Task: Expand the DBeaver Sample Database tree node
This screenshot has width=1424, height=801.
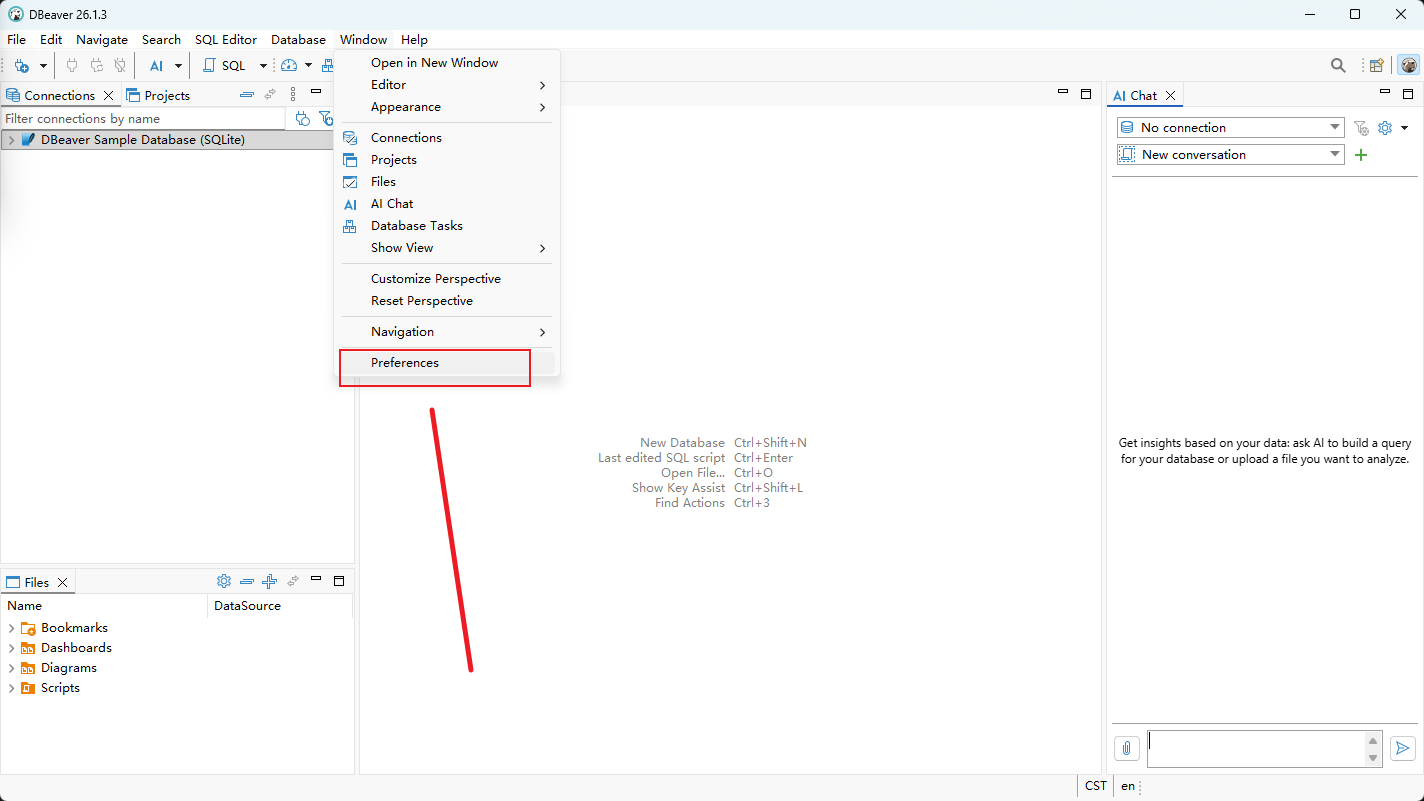Action: (11, 140)
